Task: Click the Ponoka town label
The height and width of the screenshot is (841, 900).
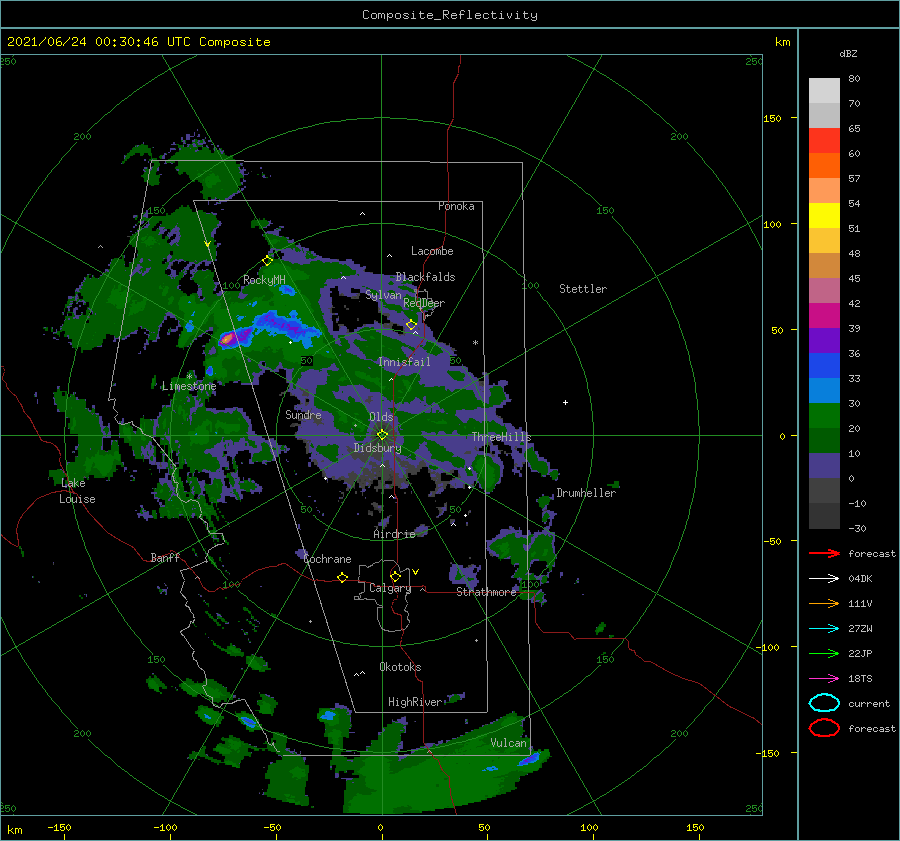Action: tap(456, 206)
